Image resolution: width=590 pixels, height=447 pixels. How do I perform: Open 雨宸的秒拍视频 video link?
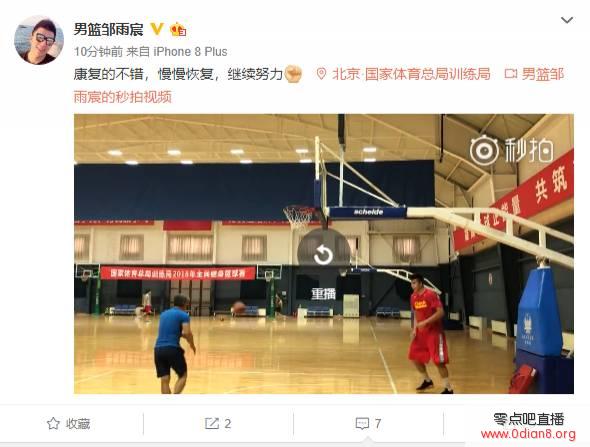(x=123, y=97)
